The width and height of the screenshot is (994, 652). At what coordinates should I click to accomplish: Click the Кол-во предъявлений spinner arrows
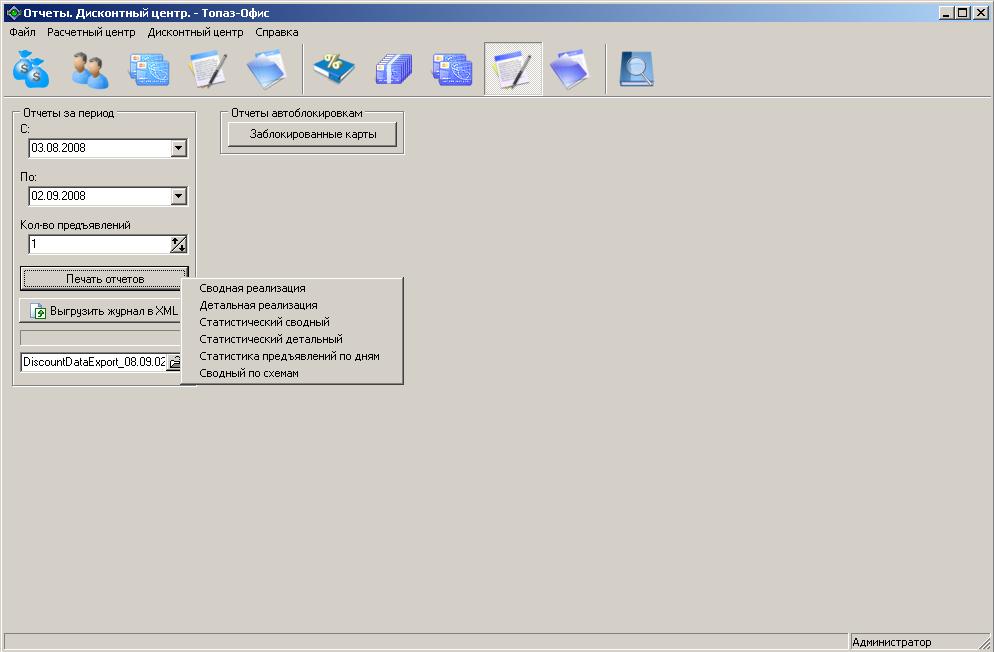[179, 244]
